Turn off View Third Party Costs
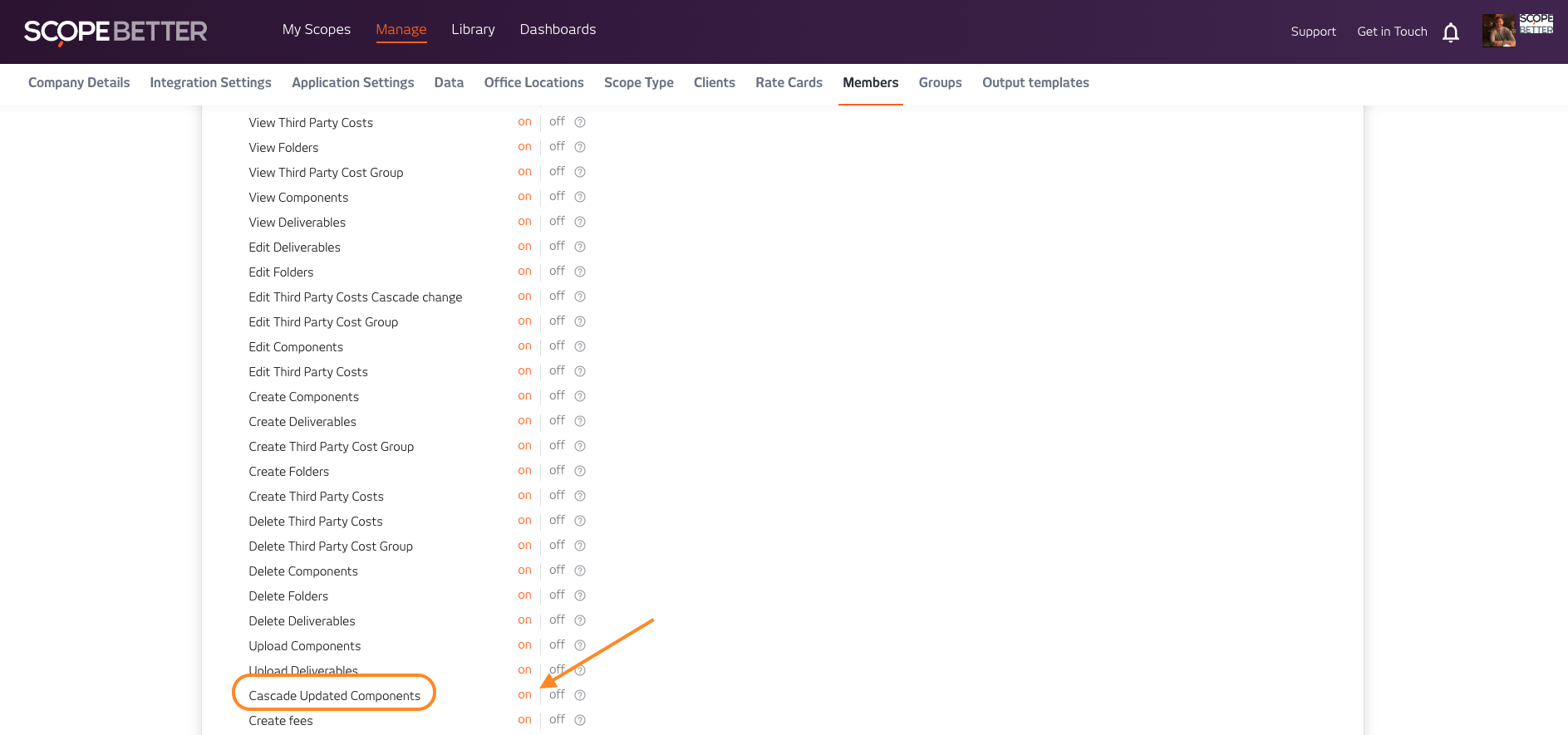This screenshot has width=1568, height=735. (557, 121)
